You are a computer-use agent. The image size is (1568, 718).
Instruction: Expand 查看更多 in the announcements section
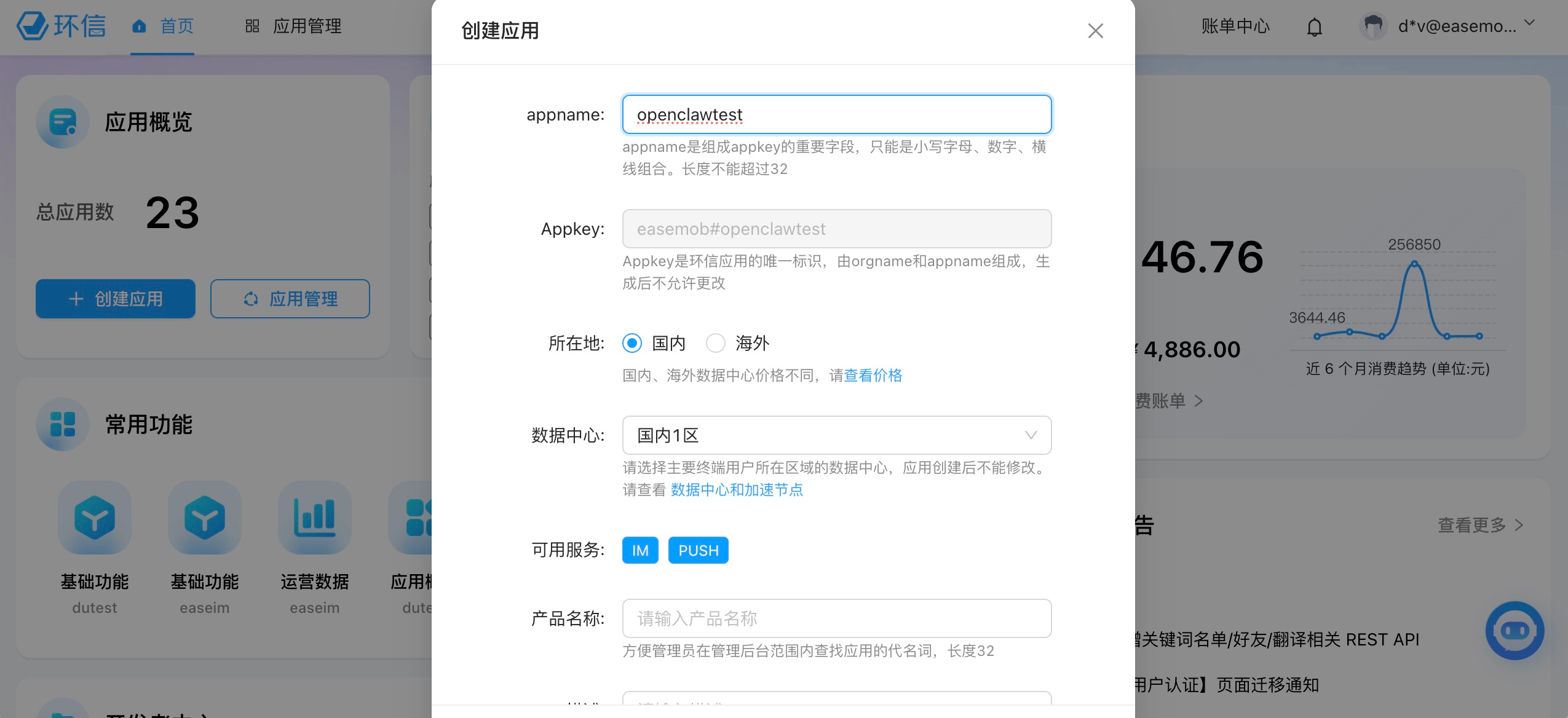click(1478, 525)
